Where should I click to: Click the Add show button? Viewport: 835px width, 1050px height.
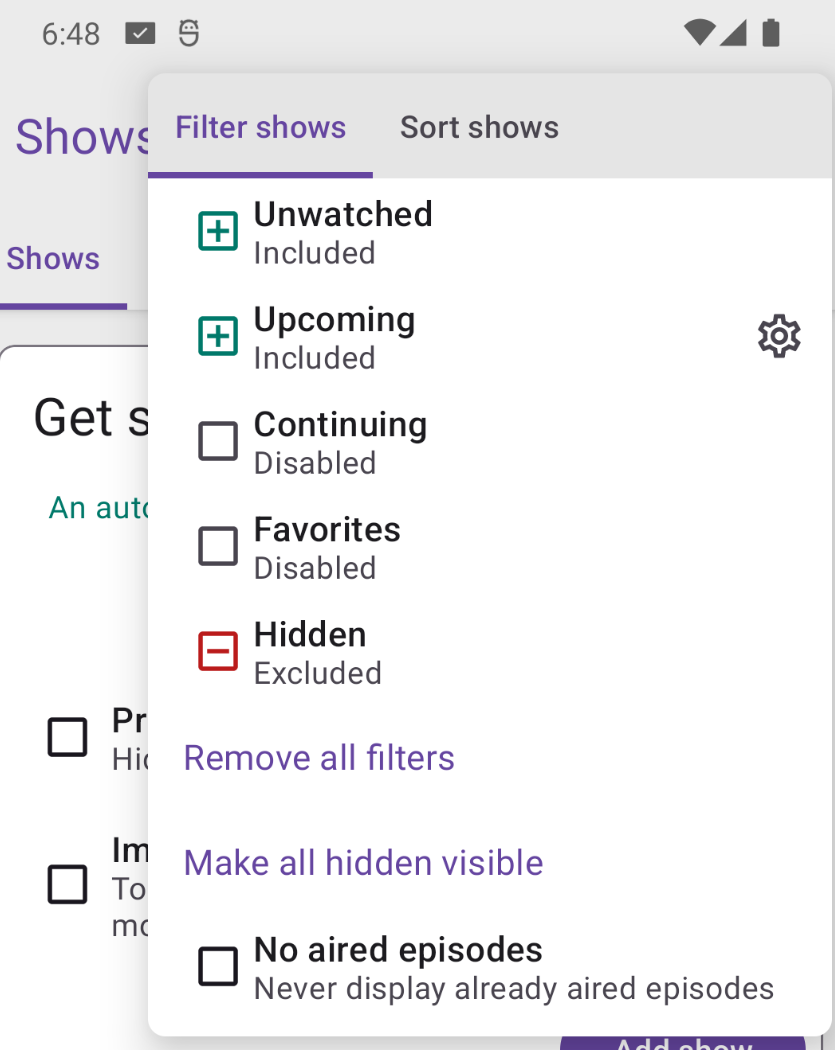[x=683, y=1043]
